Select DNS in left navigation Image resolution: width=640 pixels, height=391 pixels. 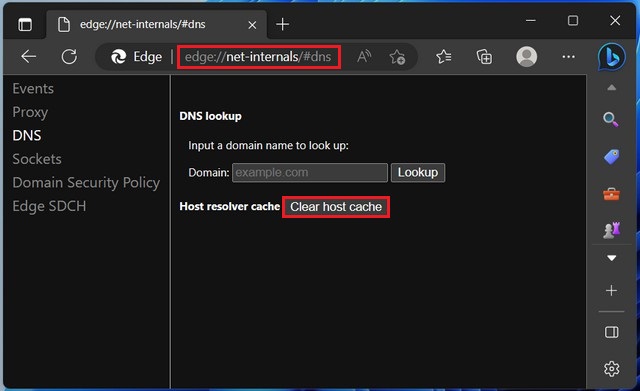tap(27, 136)
